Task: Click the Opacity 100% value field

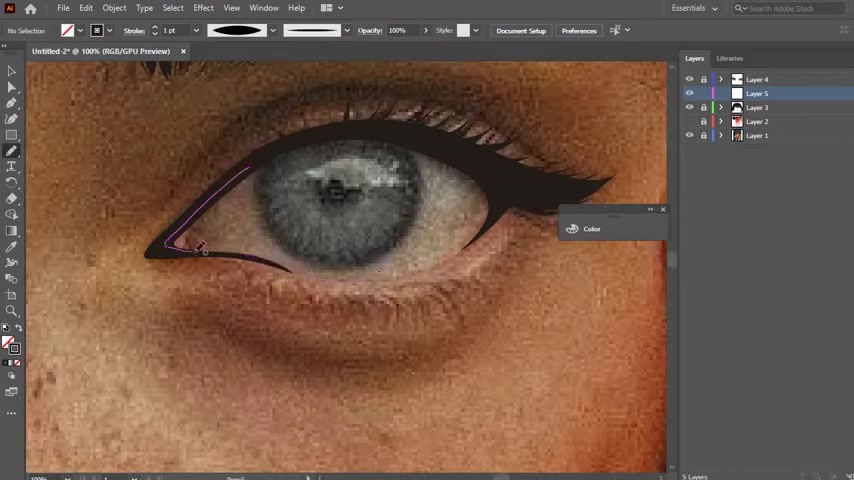Action: [x=402, y=31]
